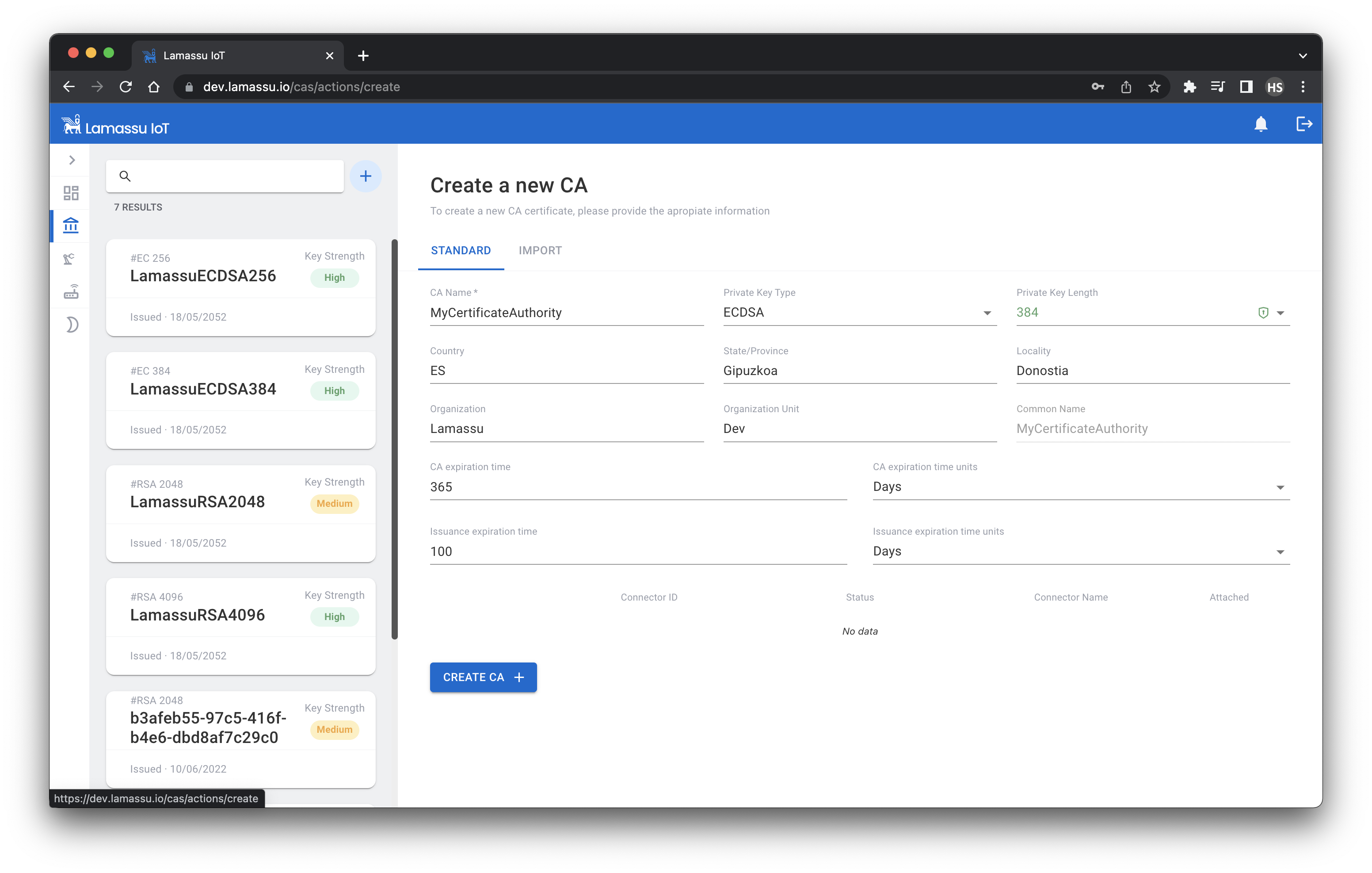Open the HS profile avatar
The height and width of the screenshot is (873, 1372).
point(1275,87)
